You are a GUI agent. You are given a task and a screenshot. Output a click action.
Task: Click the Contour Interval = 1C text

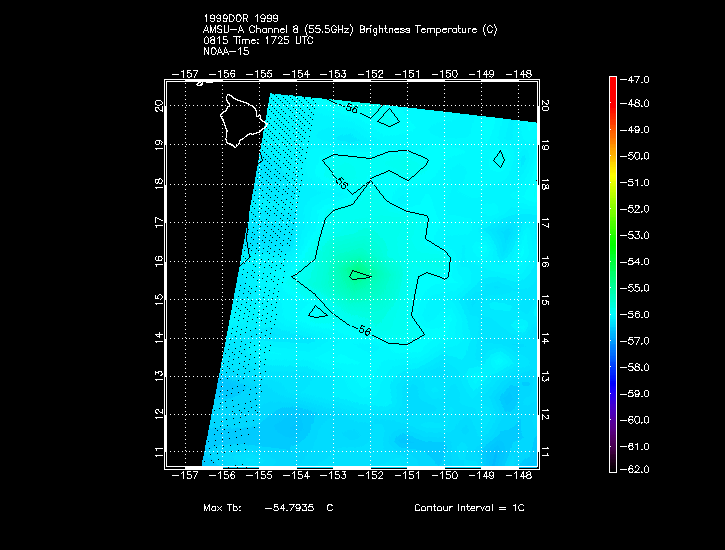[469, 508]
